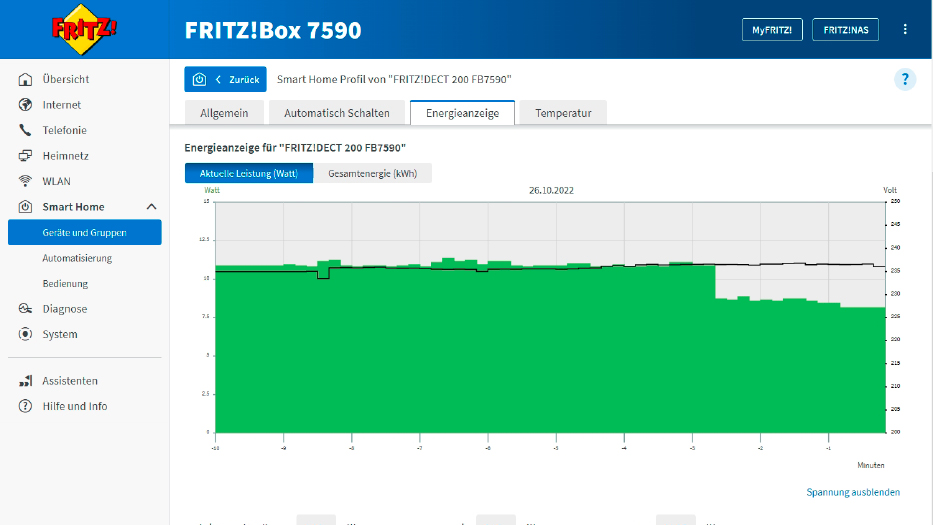933x525 pixels.
Task: Select the Energieanzeige tab
Action: click(x=462, y=113)
